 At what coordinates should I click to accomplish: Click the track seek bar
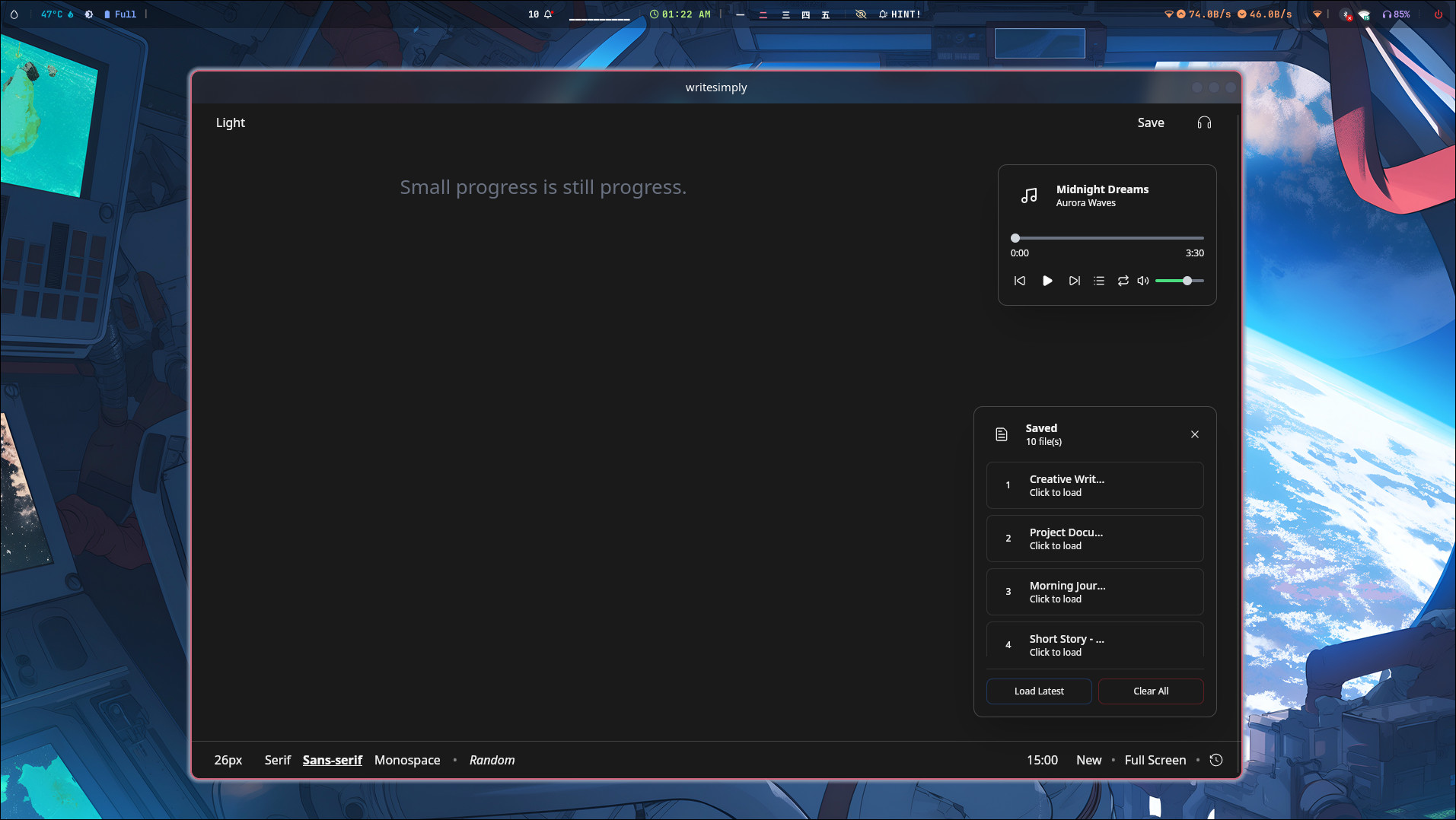tap(1107, 238)
